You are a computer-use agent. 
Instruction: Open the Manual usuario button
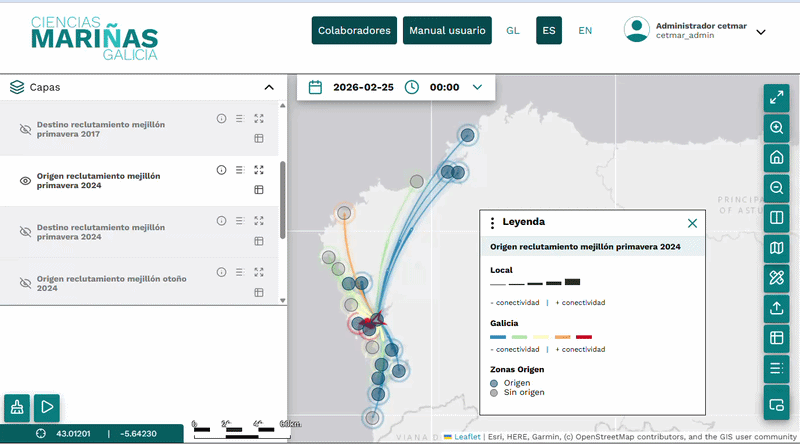click(x=447, y=31)
